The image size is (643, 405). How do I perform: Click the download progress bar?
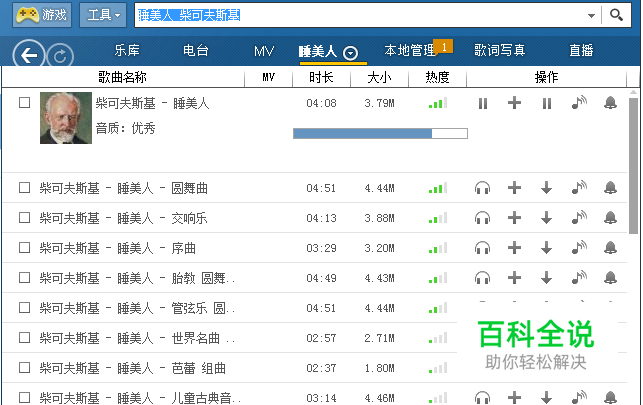pos(380,133)
